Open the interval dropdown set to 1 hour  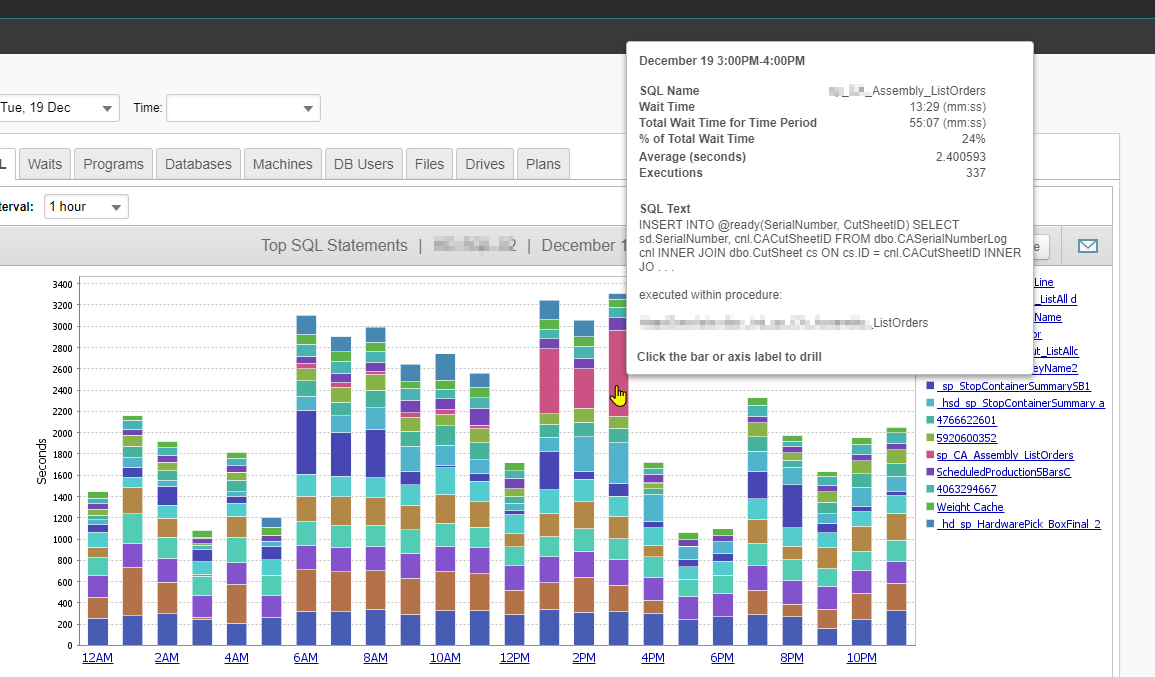point(86,207)
